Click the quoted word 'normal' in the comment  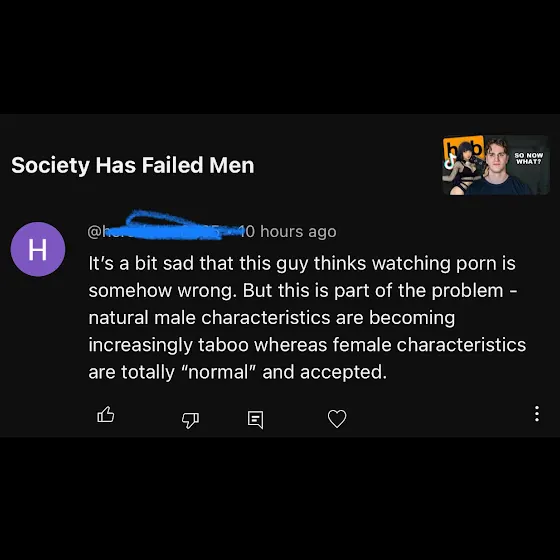pos(218,372)
